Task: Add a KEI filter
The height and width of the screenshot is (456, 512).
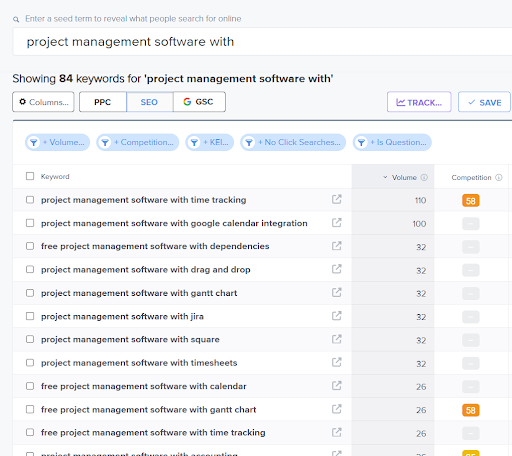Action: 210,142
